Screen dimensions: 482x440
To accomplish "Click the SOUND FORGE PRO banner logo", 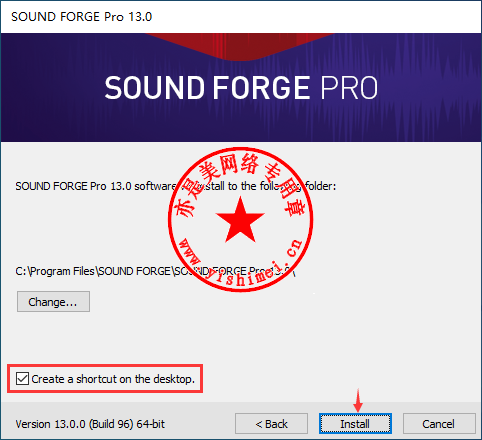I will [x=241, y=88].
